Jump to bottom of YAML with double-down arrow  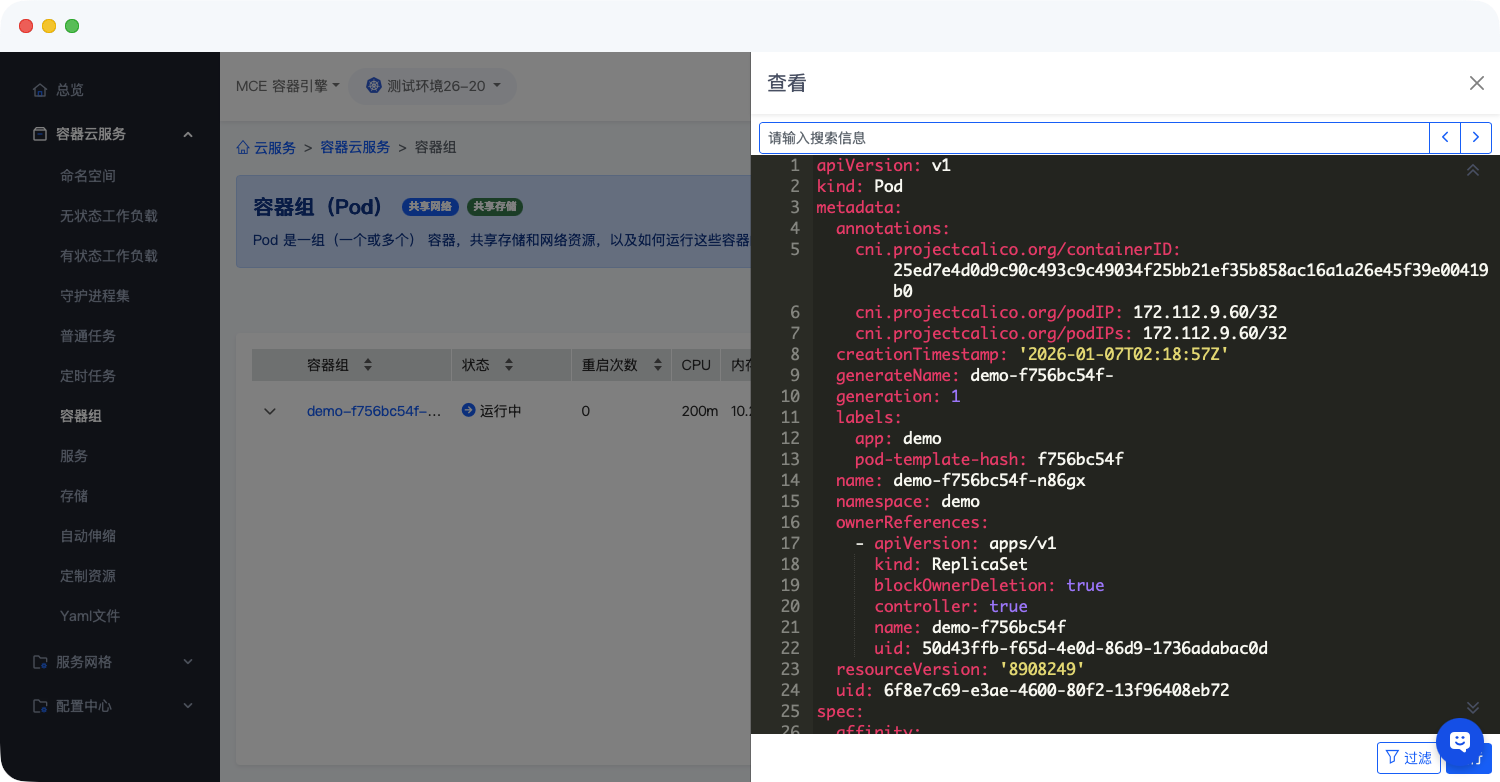pos(1472,707)
